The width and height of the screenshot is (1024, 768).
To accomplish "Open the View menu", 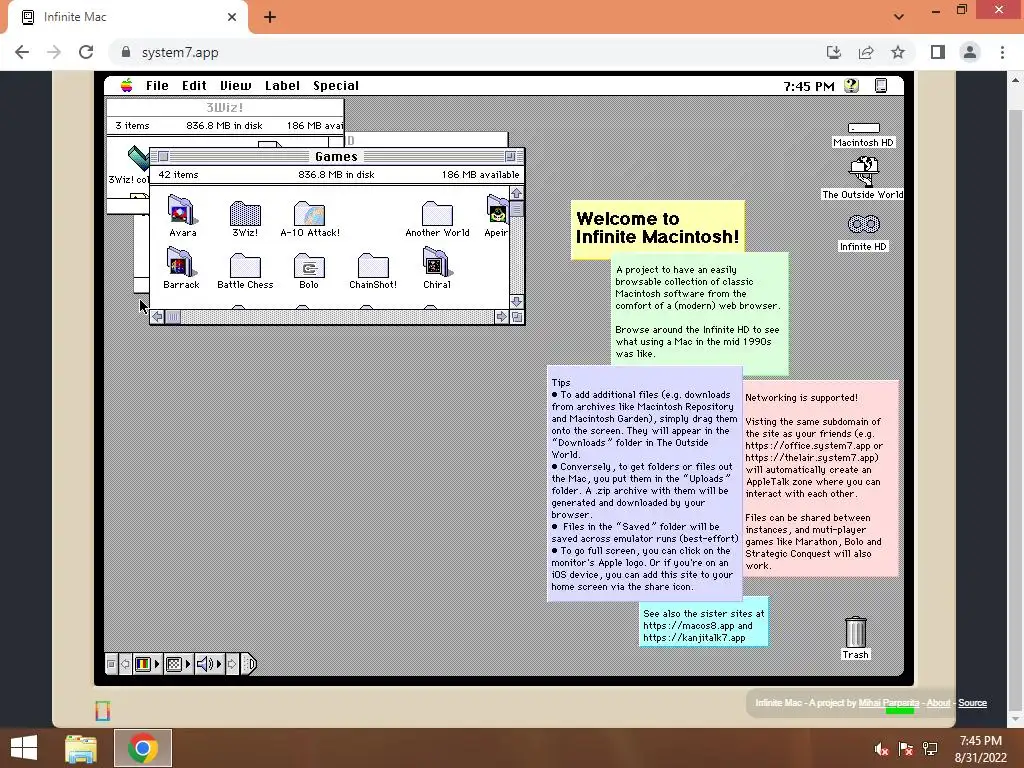I will pyautogui.click(x=235, y=86).
